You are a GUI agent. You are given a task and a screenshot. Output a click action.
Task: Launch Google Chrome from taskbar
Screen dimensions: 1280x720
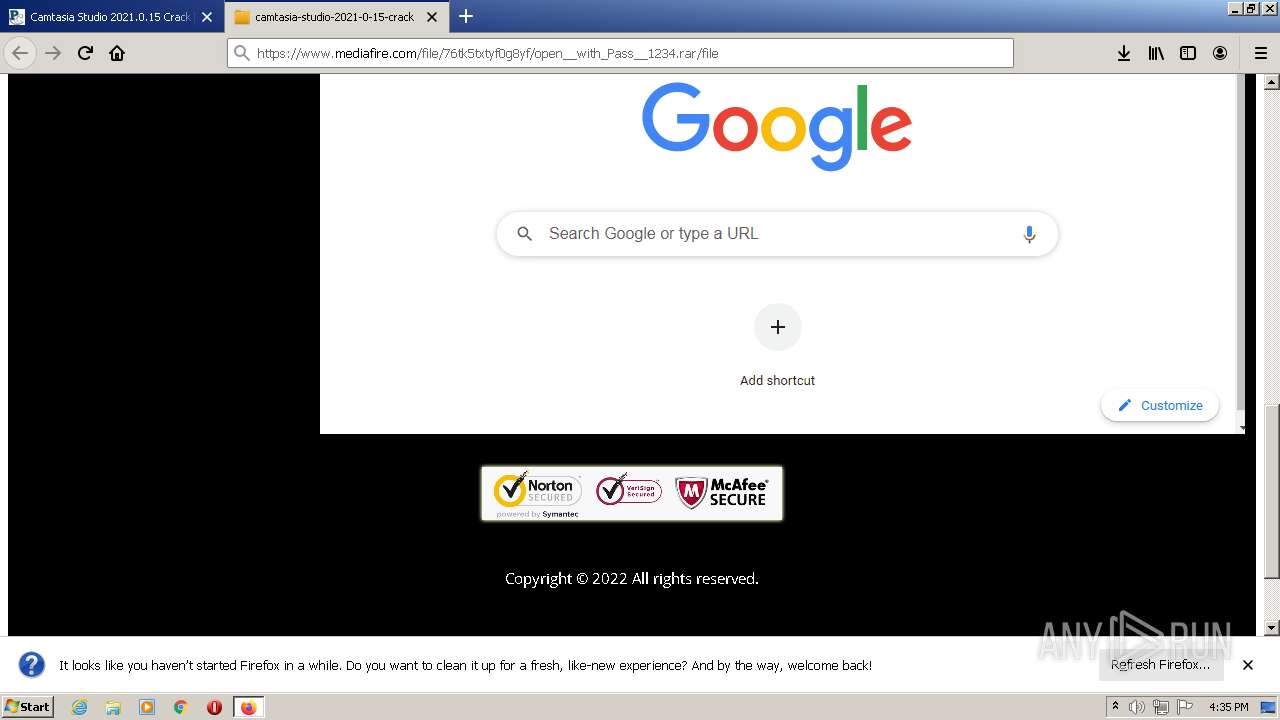click(x=181, y=707)
